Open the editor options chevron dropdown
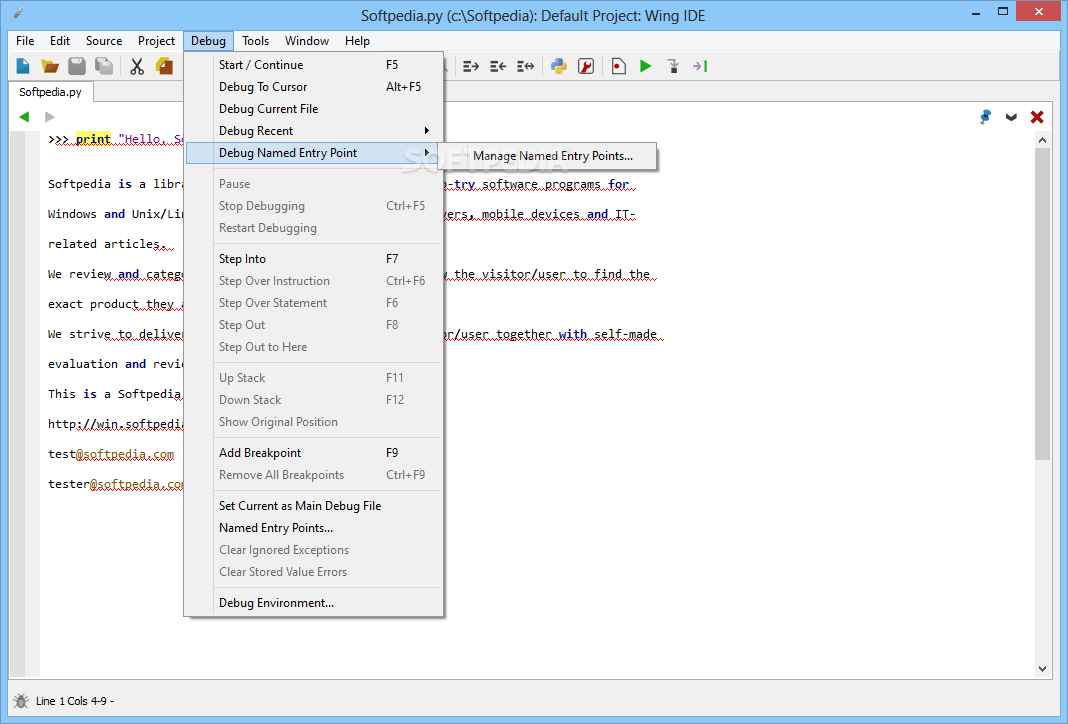The image size is (1068, 724). coord(1011,117)
